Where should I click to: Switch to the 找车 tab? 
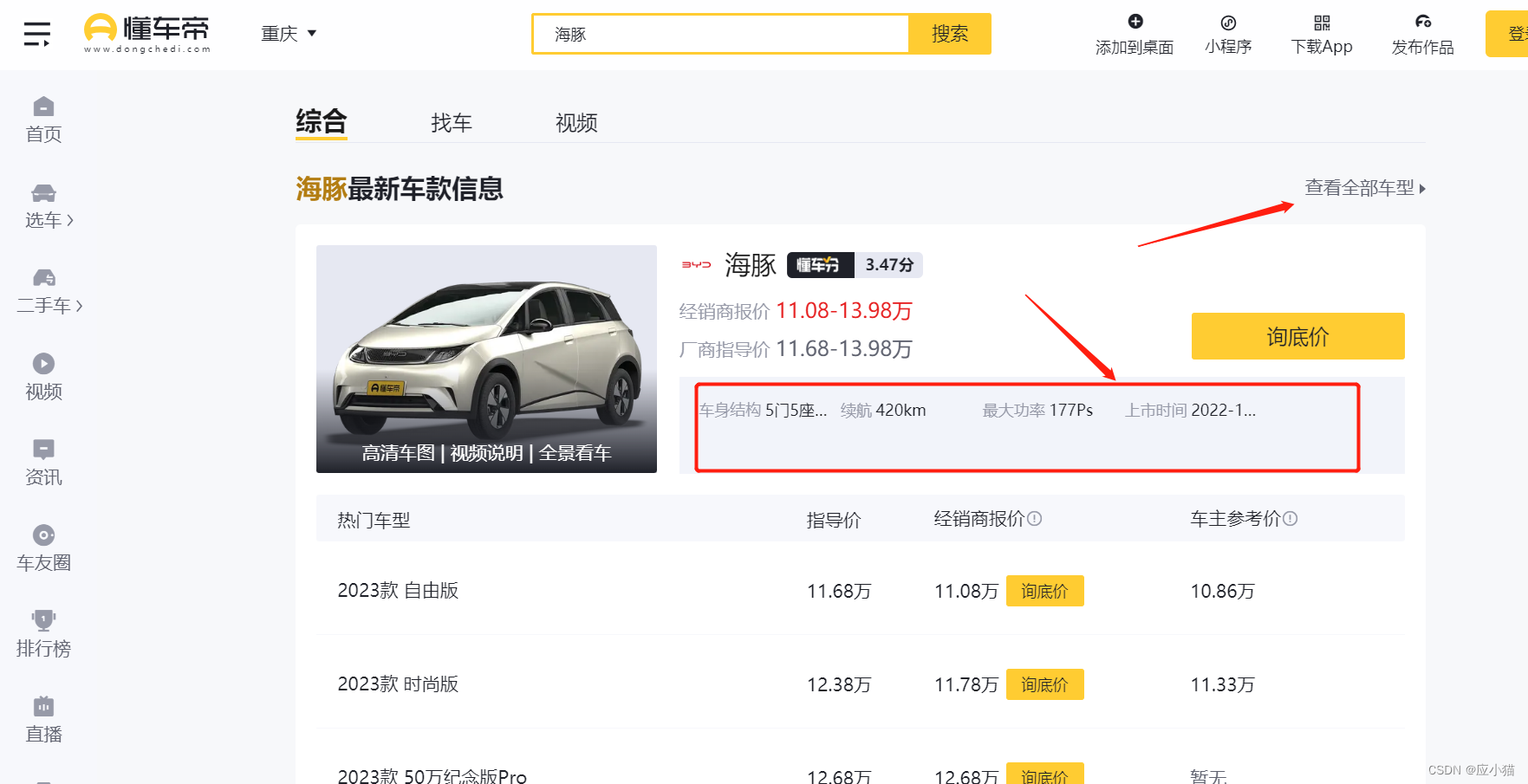coord(452,123)
